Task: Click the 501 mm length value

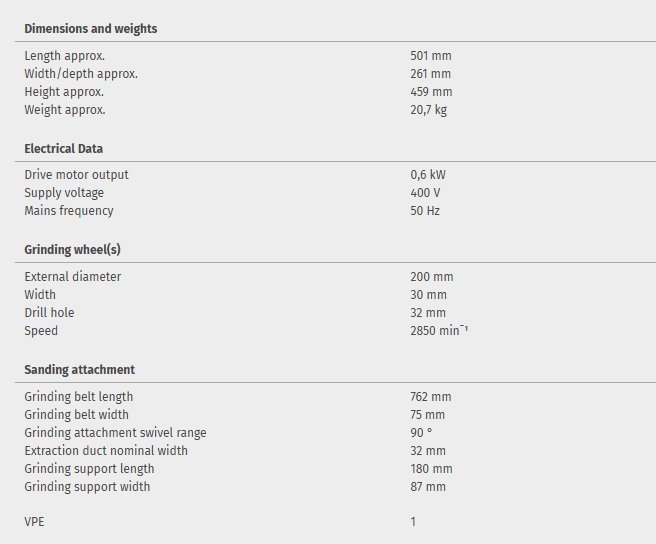Action: click(x=430, y=56)
